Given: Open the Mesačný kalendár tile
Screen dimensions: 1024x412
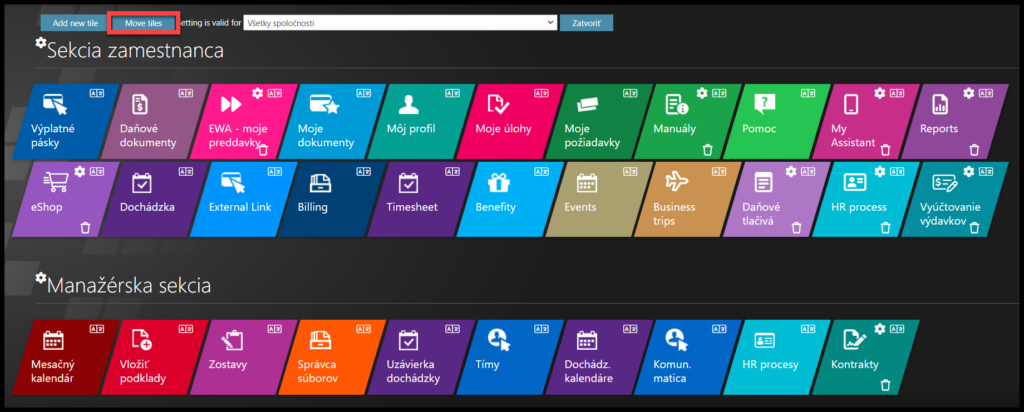Looking at the screenshot, I should 60,355.
